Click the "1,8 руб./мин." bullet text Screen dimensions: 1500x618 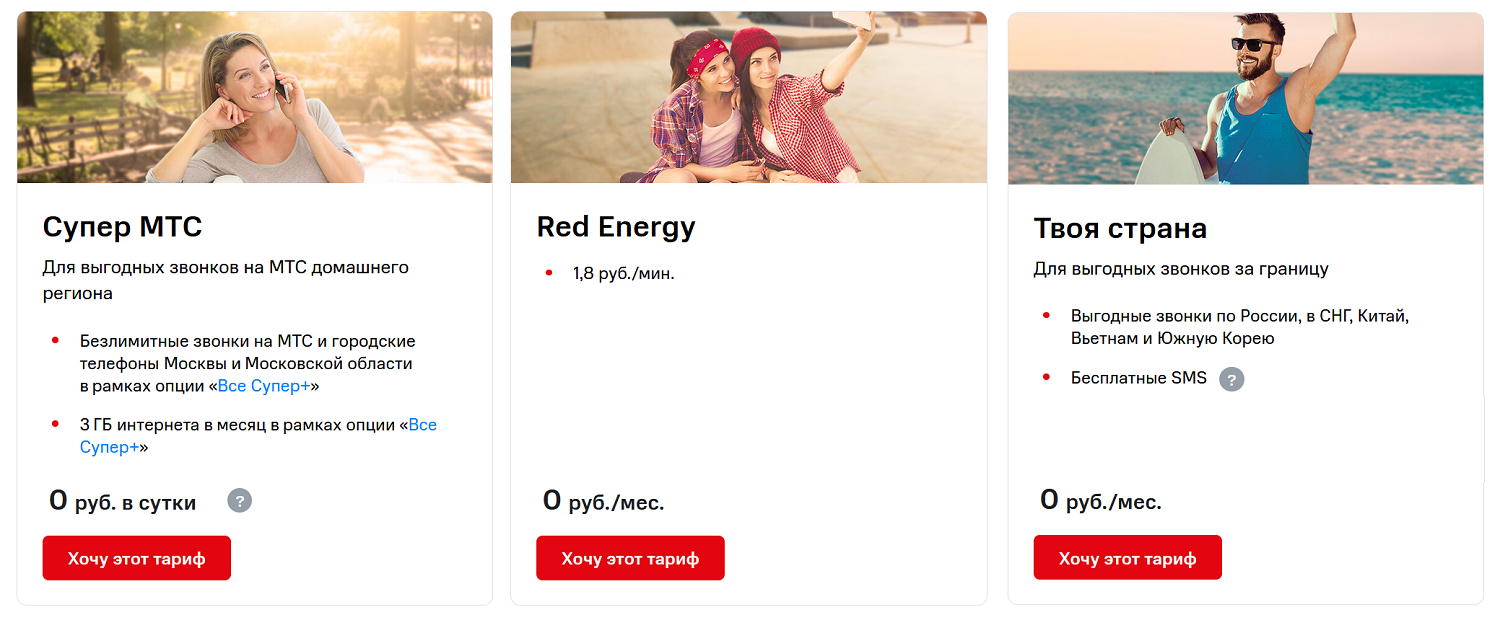(623, 273)
